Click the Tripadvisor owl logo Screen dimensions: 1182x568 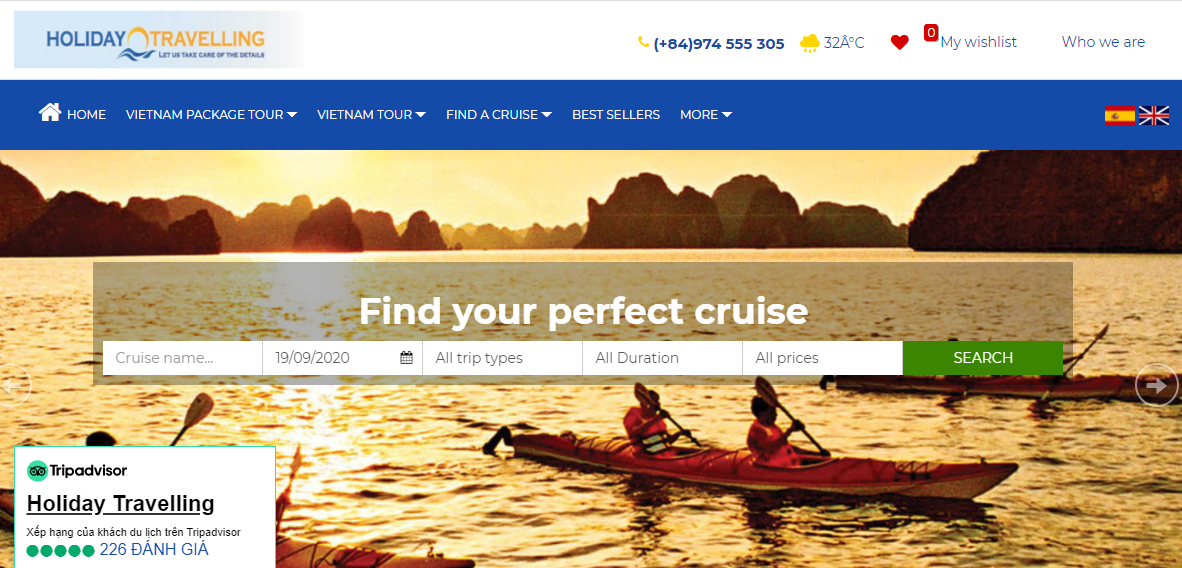(38, 471)
